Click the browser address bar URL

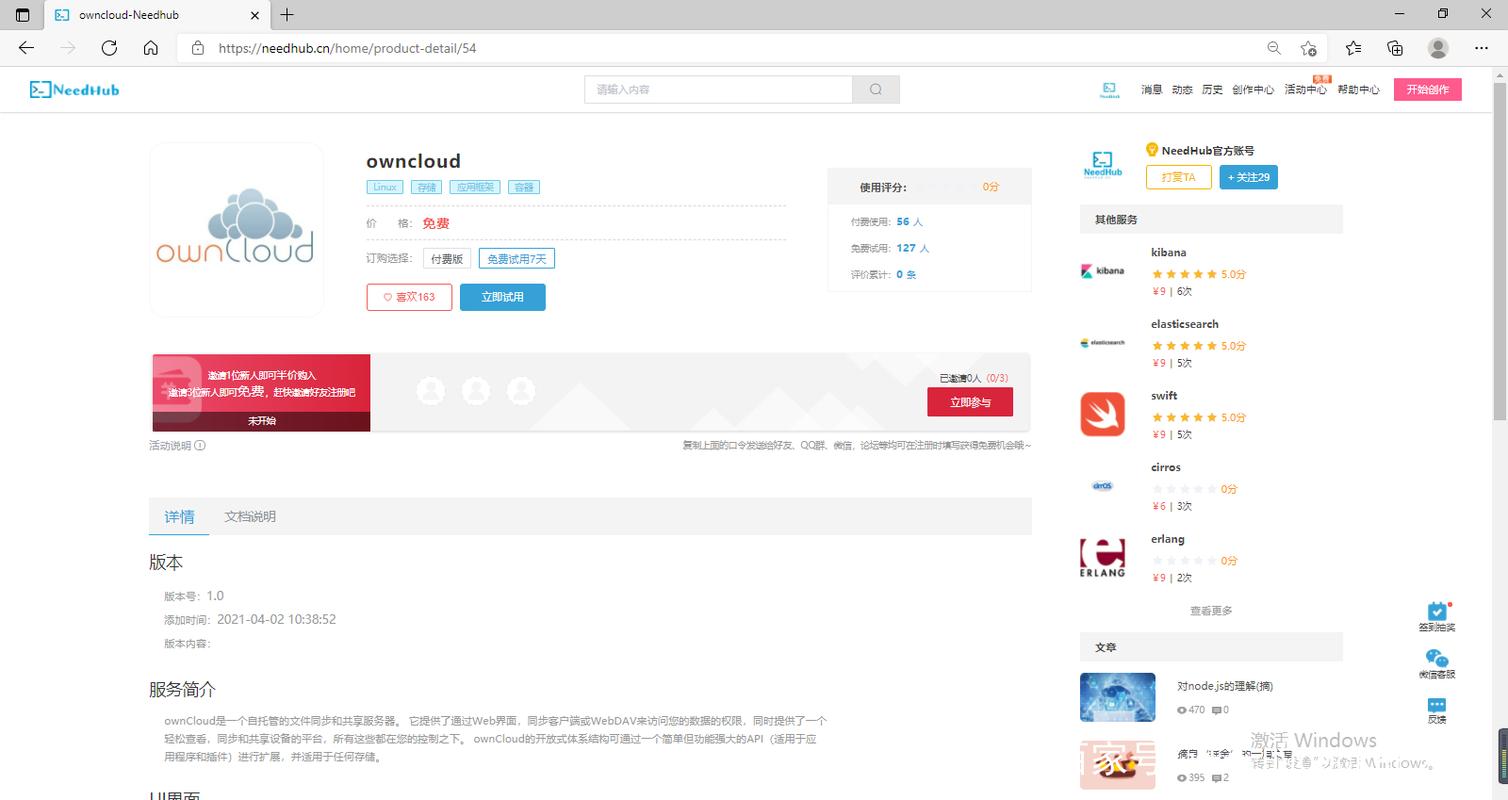point(347,48)
